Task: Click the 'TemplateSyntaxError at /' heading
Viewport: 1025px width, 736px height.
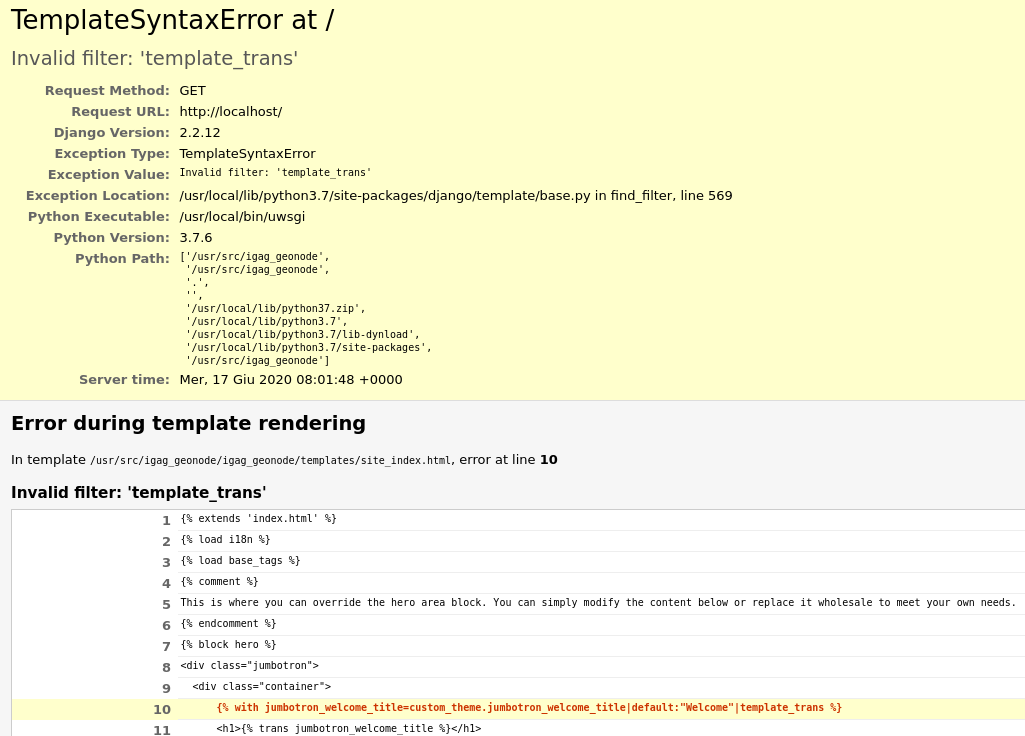Action: click(172, 20)
